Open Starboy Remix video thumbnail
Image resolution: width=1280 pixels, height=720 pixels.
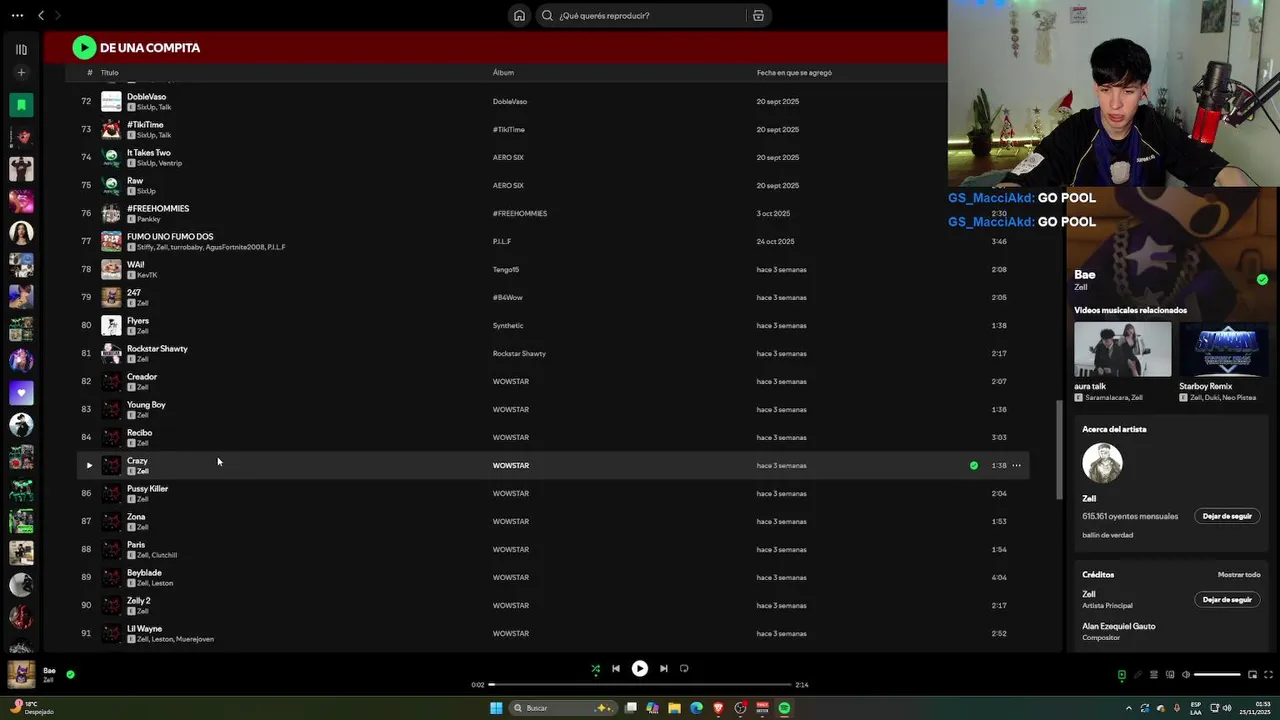click(x=1224, y=349)
